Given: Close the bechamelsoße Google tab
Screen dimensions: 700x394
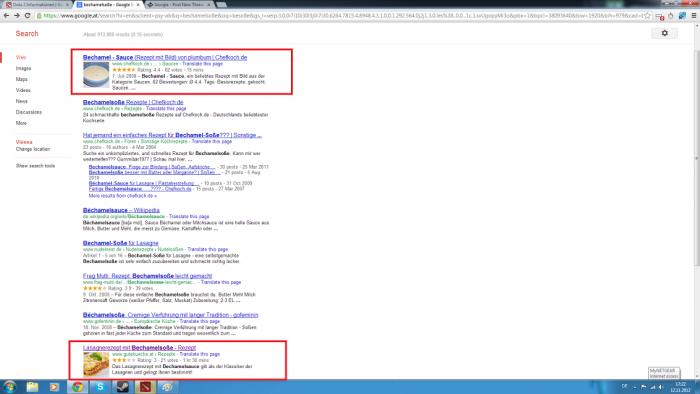Looking at the screenshot, I should click(x=138, y=4).
